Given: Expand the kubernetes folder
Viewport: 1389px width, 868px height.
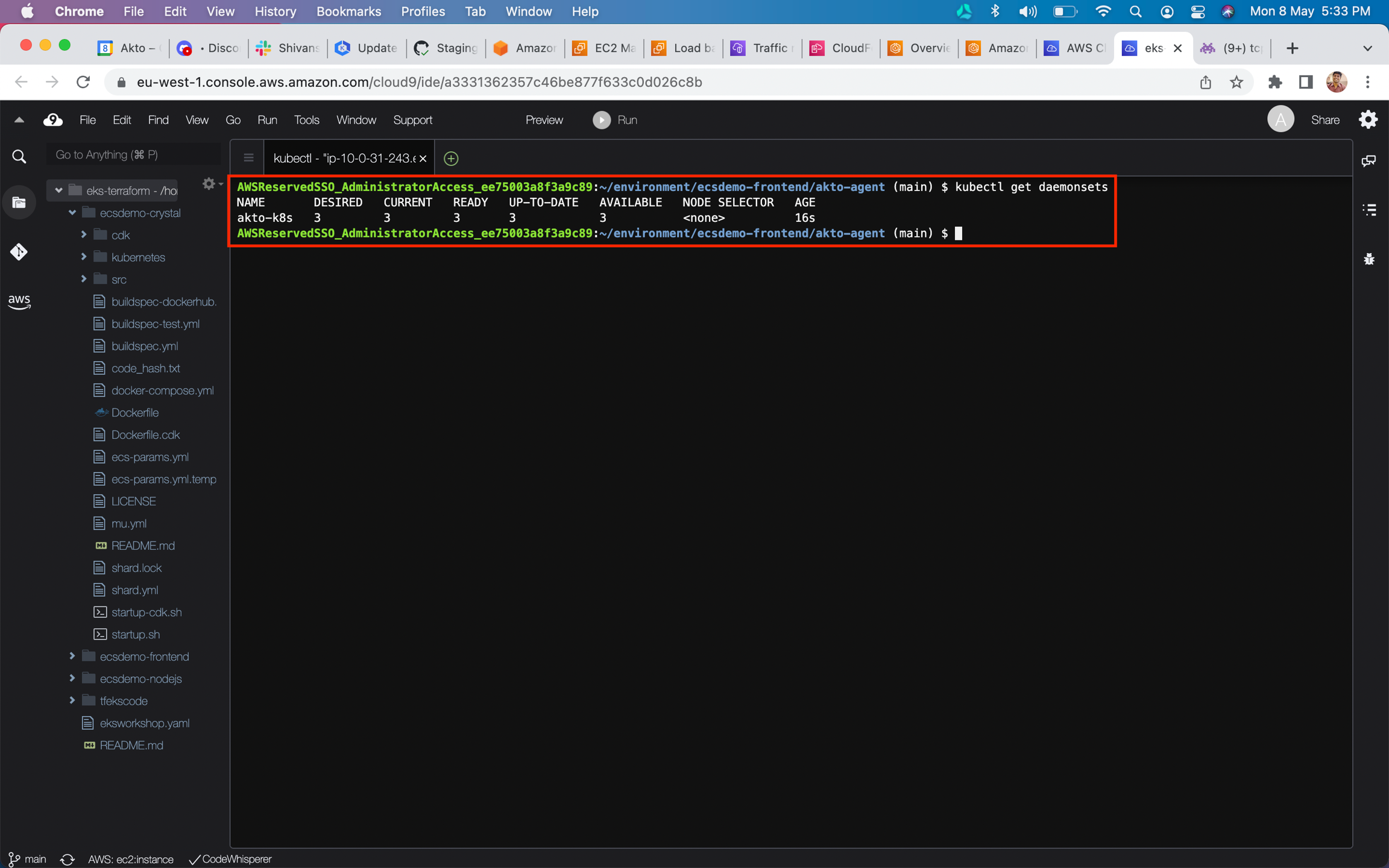Looking at the screenshot, I should [x=84, y=257].
